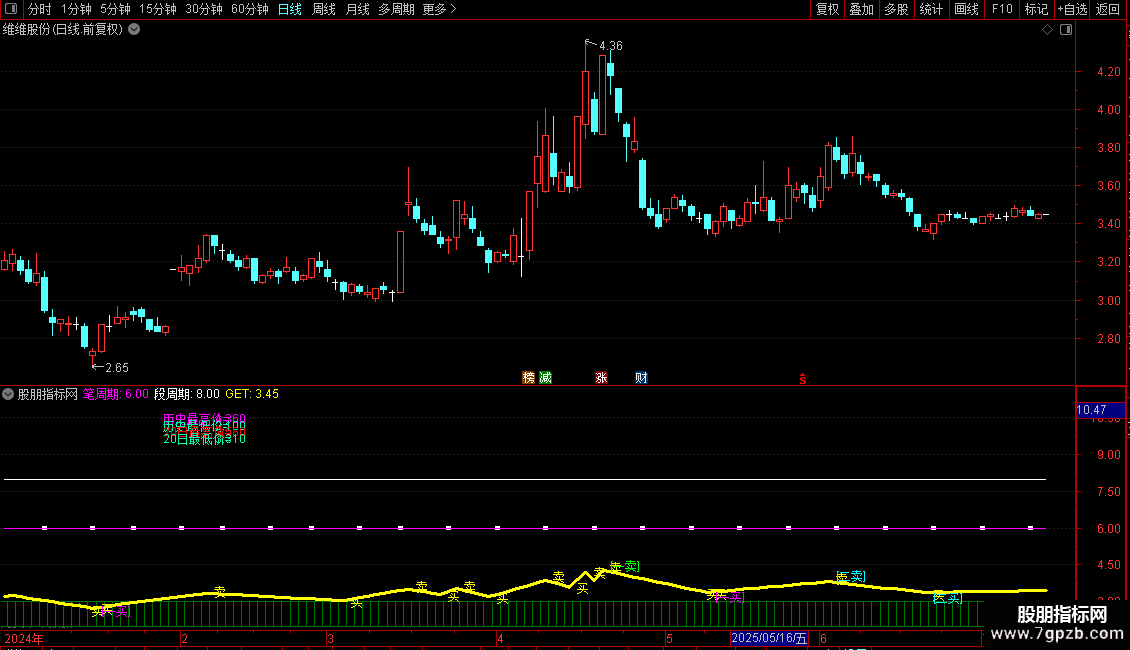This screenshot has width=1130, height=650.
Task: Click the 20日最低价 label in the indicator panel
Action: 204,439
